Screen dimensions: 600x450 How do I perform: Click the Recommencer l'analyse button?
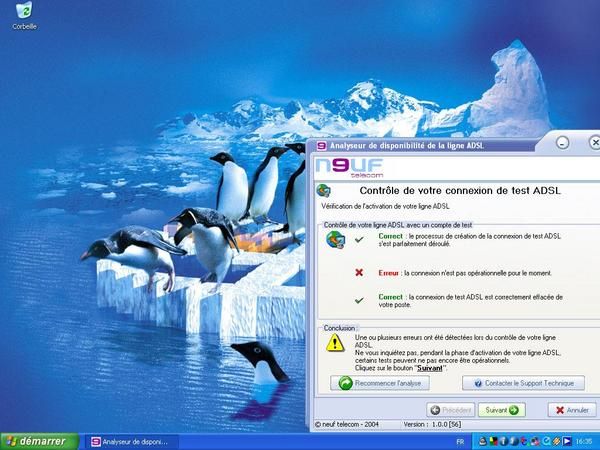[380, 383]
